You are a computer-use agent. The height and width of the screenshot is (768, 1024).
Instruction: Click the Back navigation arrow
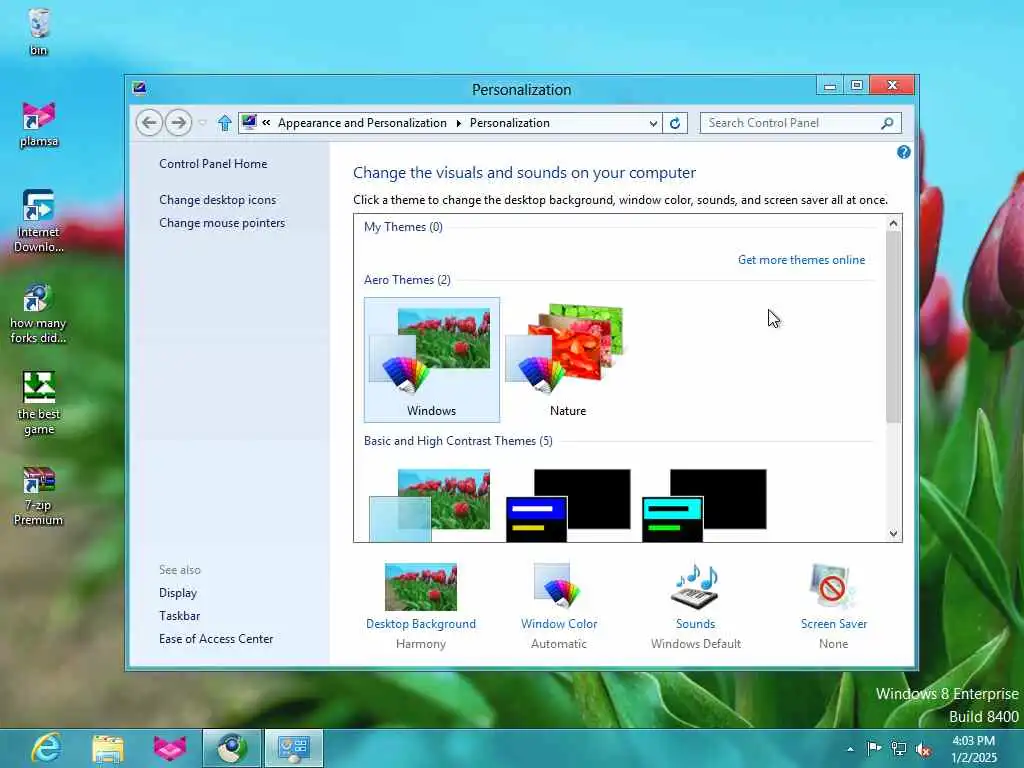[149, 123]
